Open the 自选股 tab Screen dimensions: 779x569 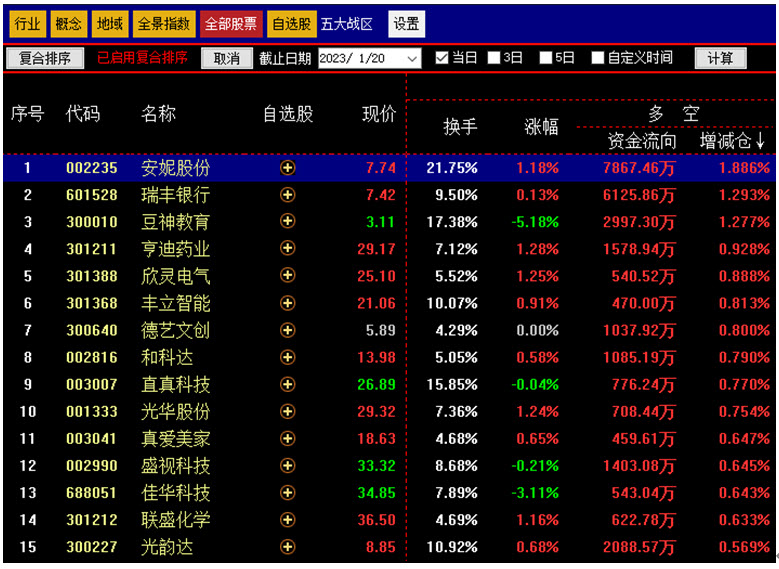coord(292,24)
